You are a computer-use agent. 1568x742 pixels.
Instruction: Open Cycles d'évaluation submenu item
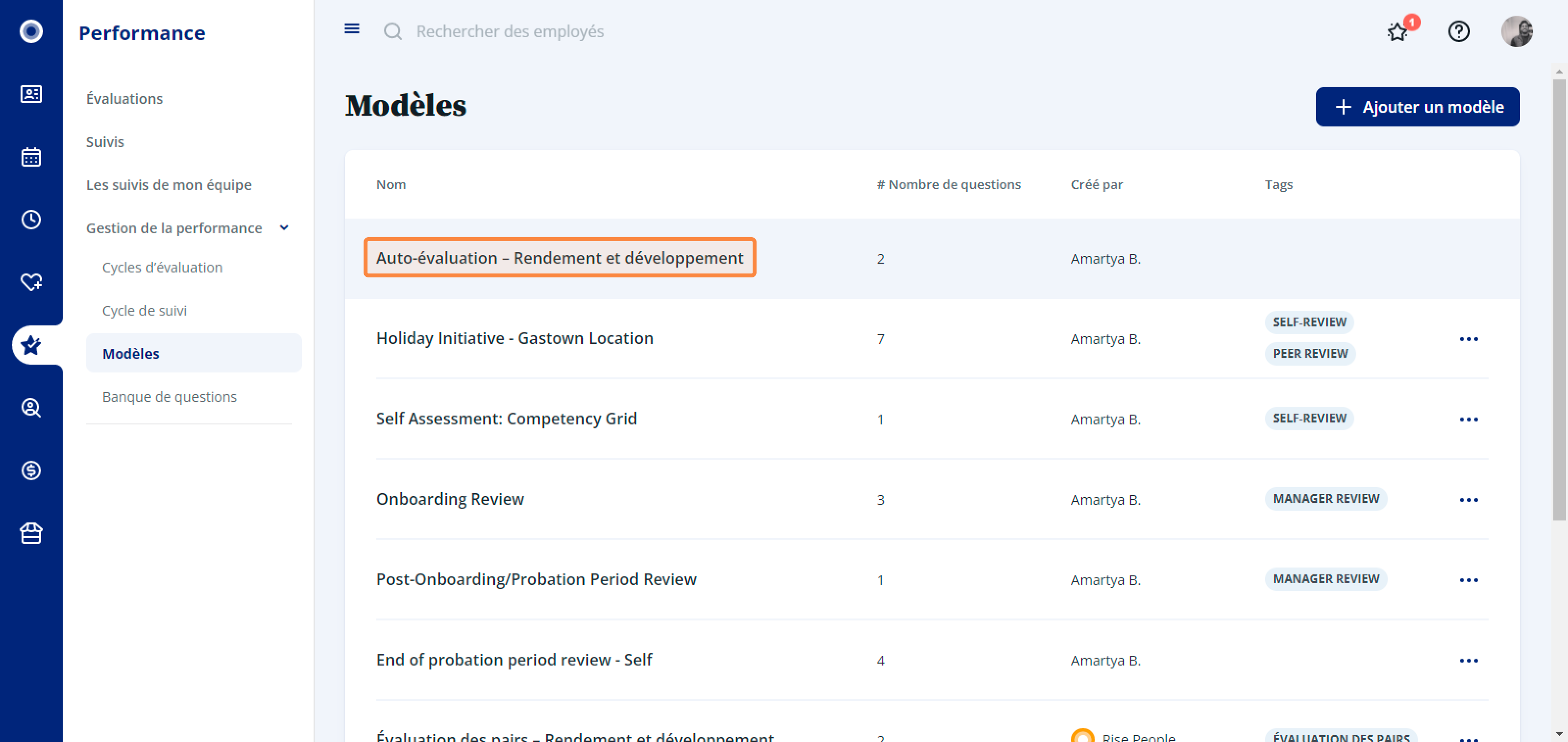[162, 267]
